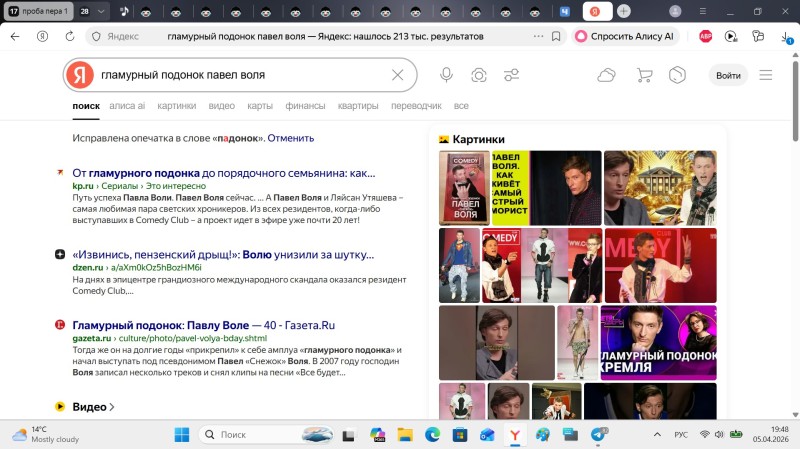
Task: Open Yandex weather cloud icon
Action: [x=606, y=75]
